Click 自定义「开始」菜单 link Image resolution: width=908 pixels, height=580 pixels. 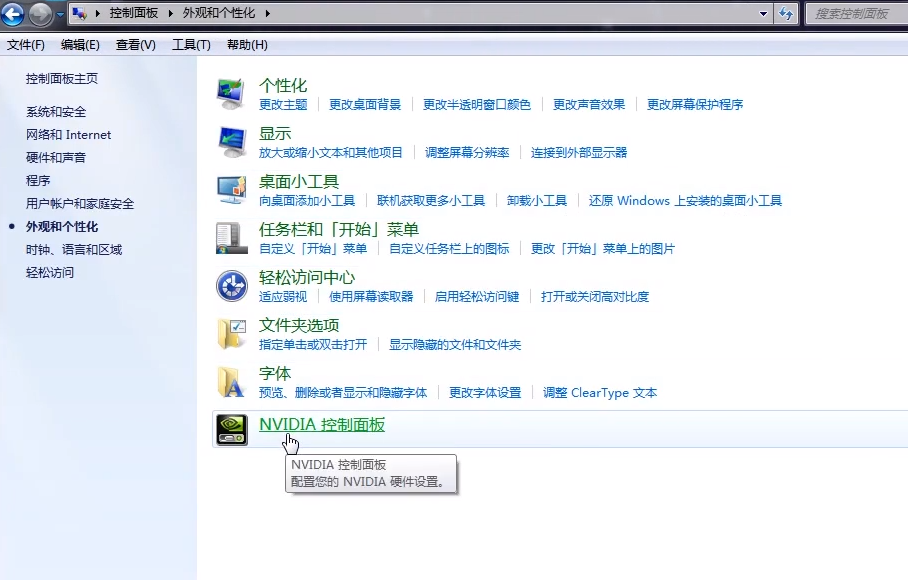click(313, 248)
